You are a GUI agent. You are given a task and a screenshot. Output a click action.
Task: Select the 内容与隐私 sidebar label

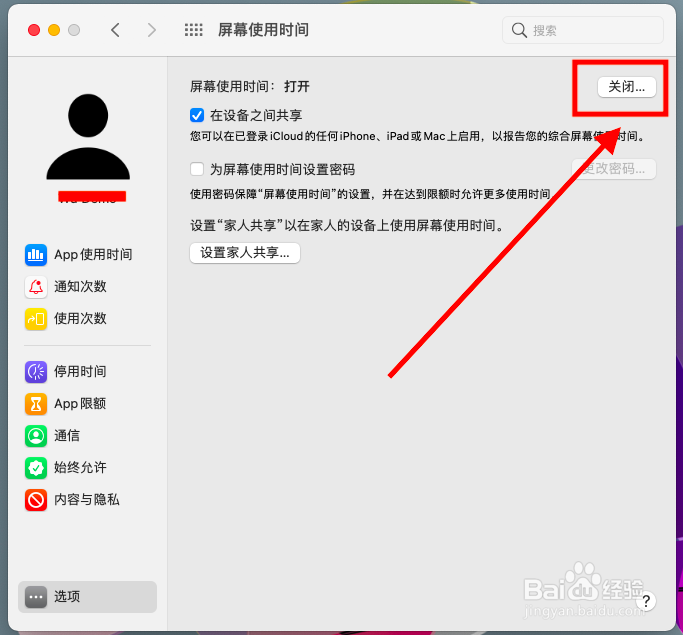(87, 500)
